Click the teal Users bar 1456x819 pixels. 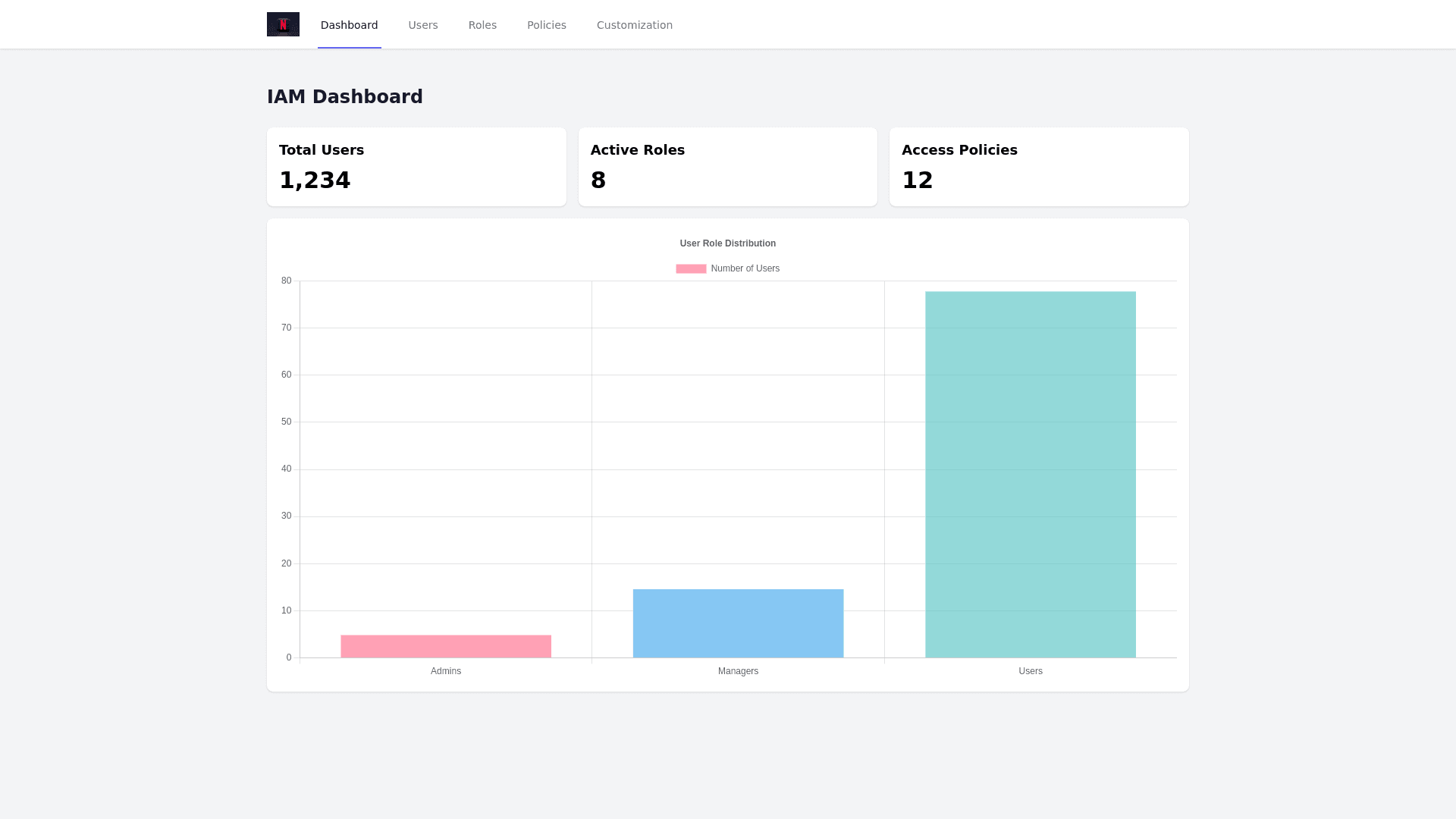click(1030, 474)
